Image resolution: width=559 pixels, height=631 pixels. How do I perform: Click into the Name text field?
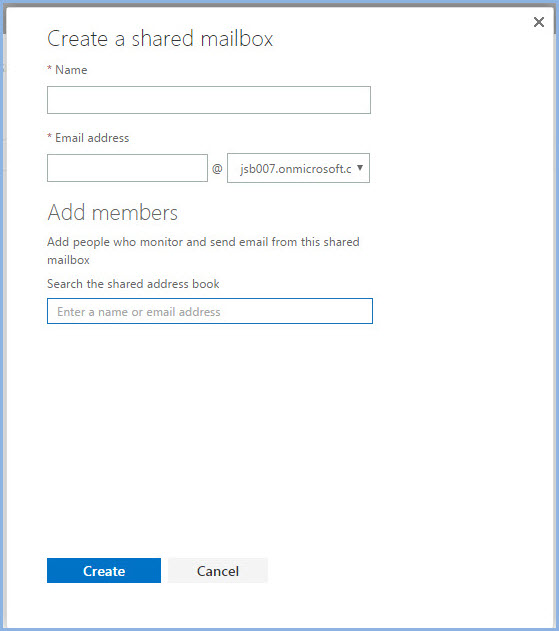208,100
